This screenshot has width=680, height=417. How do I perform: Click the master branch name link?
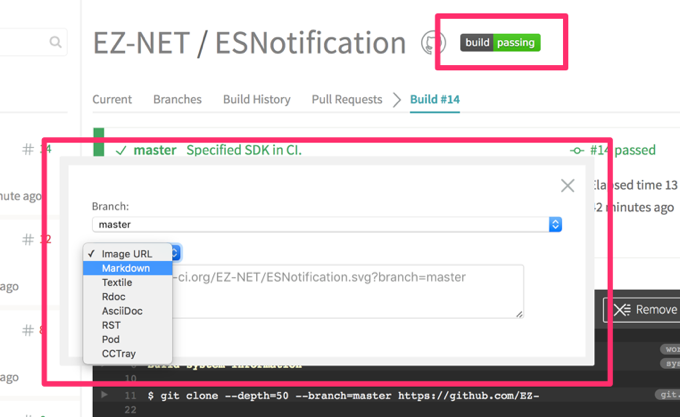coord(155,150)
